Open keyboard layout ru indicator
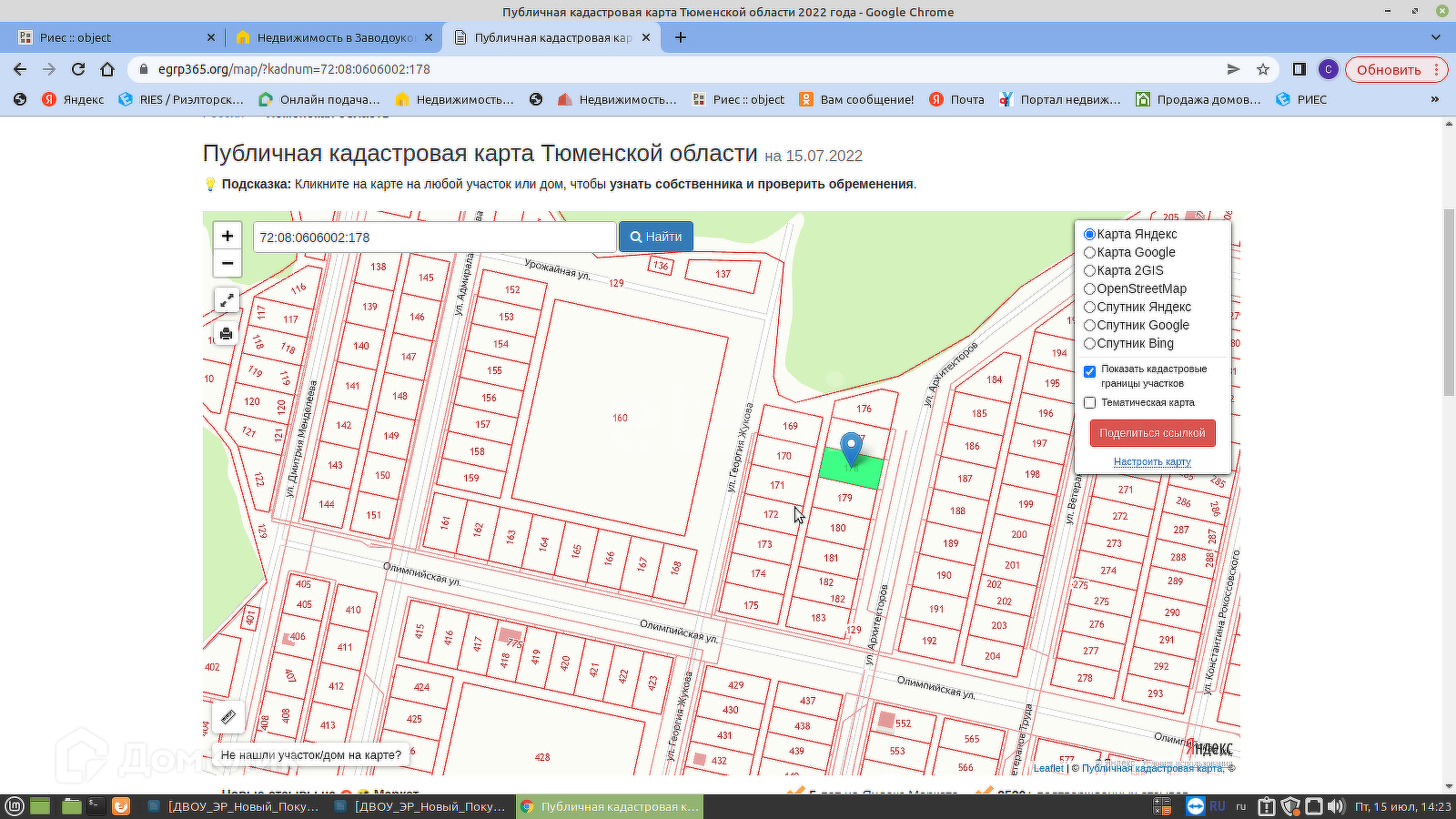 1240,806
